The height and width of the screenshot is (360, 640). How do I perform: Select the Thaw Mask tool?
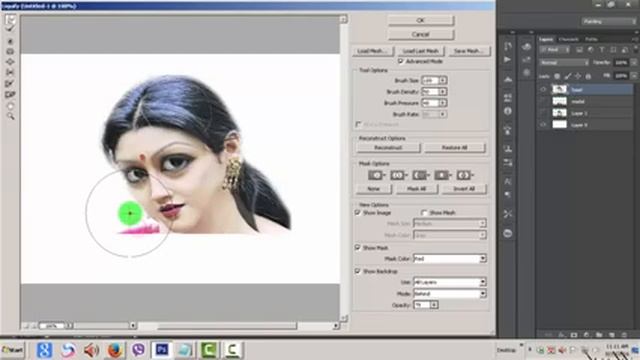[x=10, y=95]
